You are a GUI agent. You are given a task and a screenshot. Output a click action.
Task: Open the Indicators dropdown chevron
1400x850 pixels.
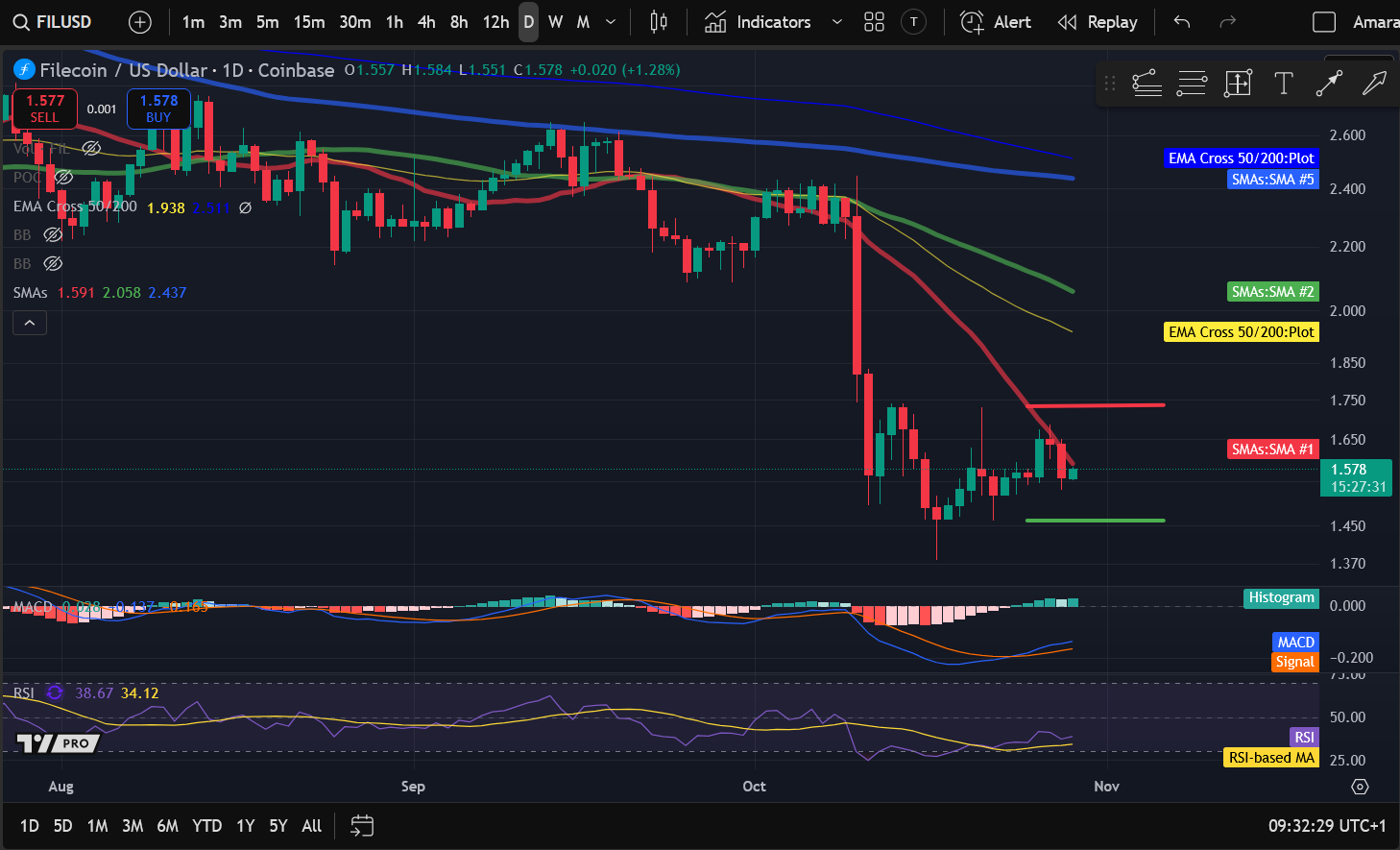[x=835, y=21]
